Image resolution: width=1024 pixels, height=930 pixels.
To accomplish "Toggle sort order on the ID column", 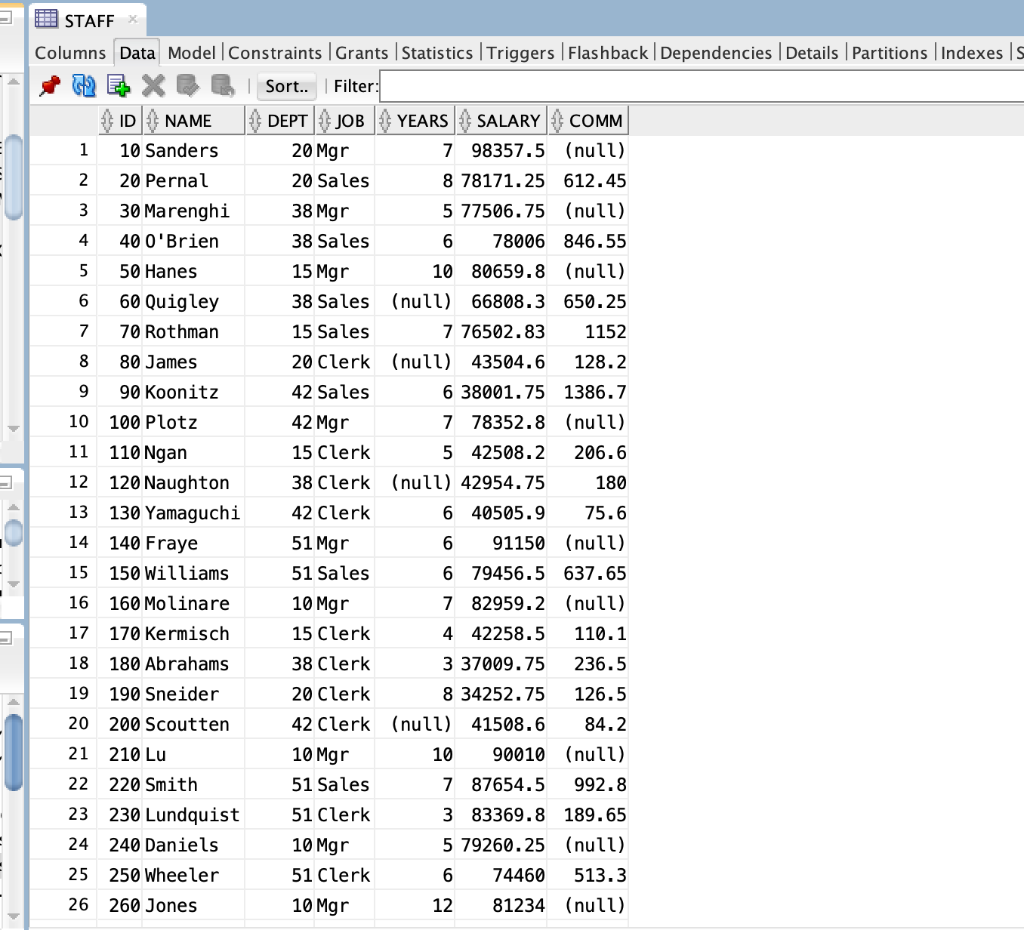I will (x=107, y=120).
